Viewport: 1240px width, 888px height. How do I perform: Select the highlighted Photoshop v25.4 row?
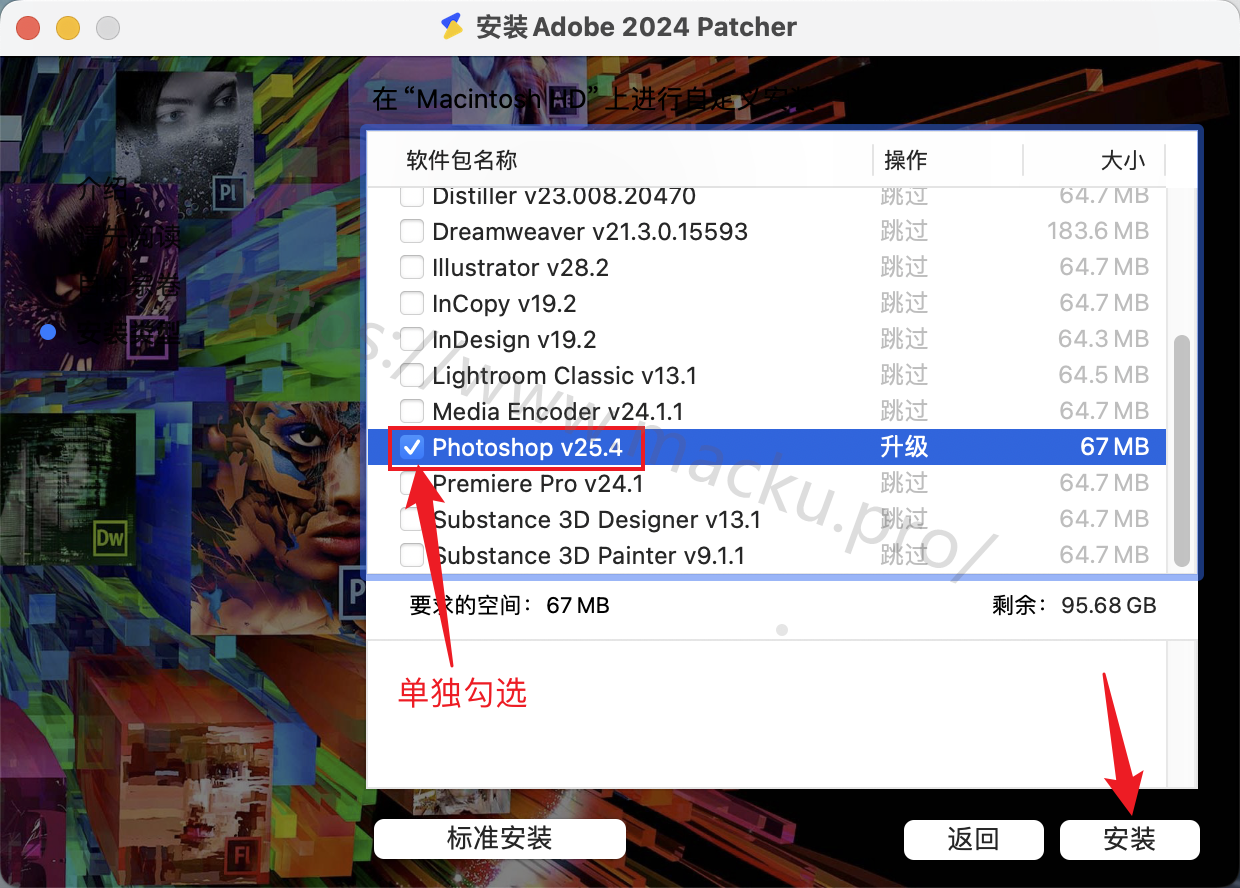pos(700,447)
